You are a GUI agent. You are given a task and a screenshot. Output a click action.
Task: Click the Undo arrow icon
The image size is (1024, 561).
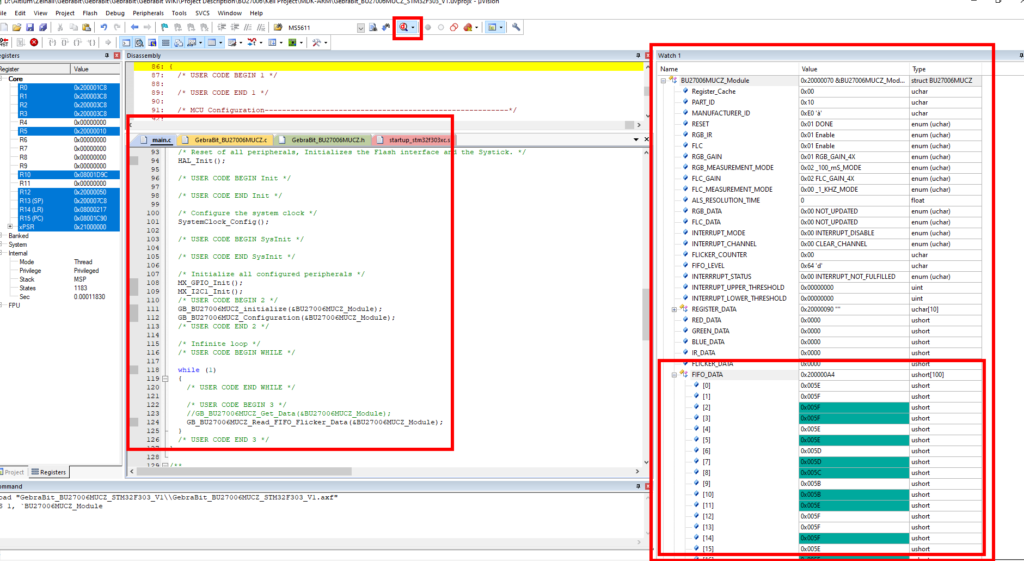pyautogui.click(x=104, y=27)
